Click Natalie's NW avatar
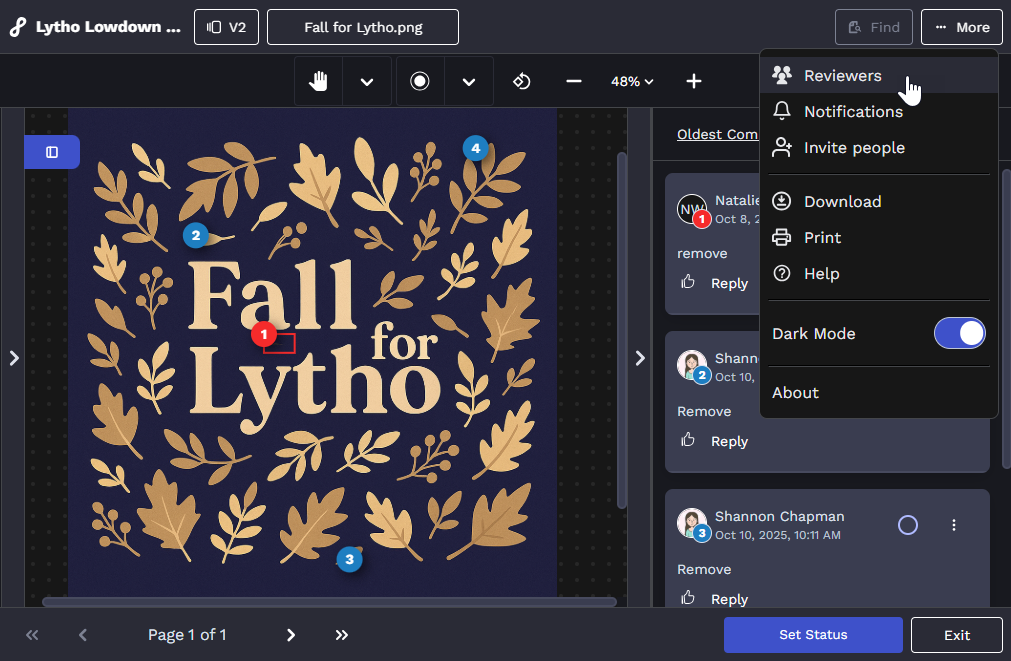1011x661 pixels. pos(692,209)
